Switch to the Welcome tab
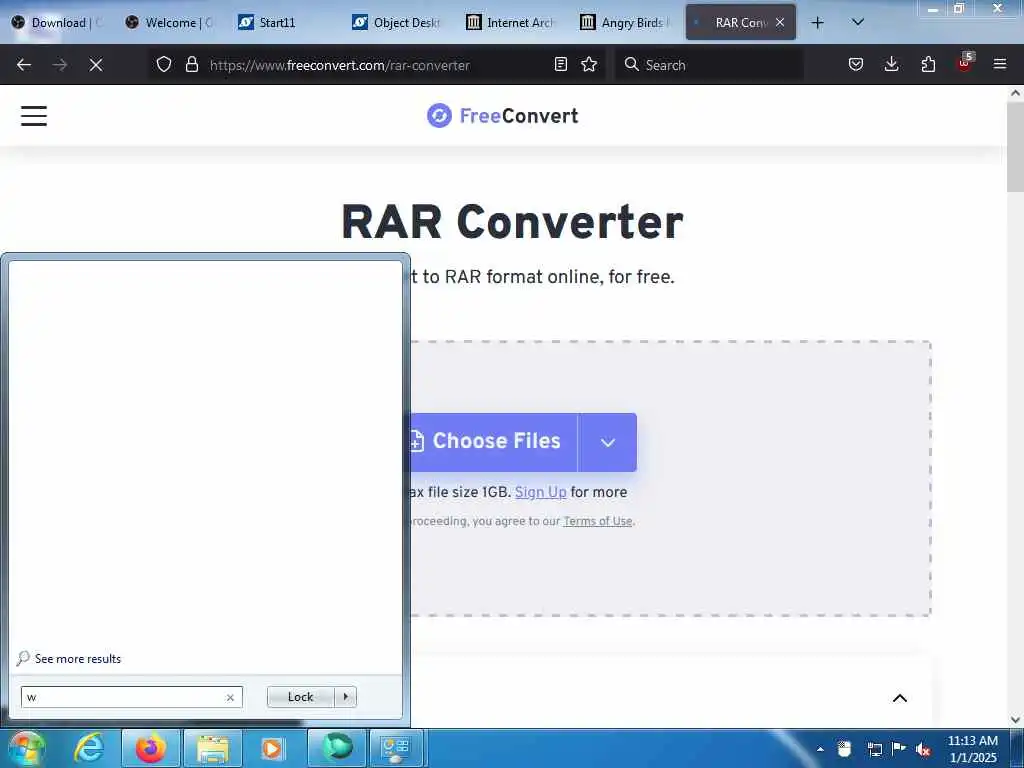The width and height of the screenshot is (1024, 768). [171, 23]
